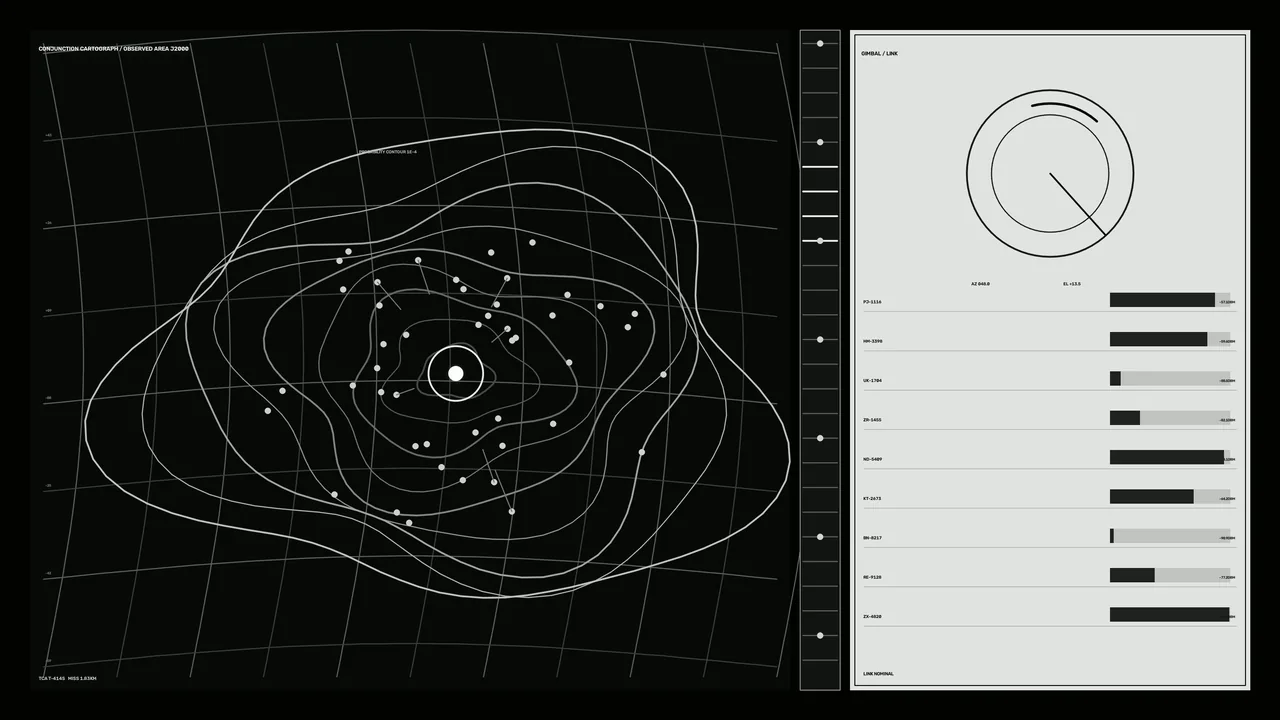This screenshot has height=720, width=1280.
Task: Select the RE-9128 row label
Action: [872, 578]
